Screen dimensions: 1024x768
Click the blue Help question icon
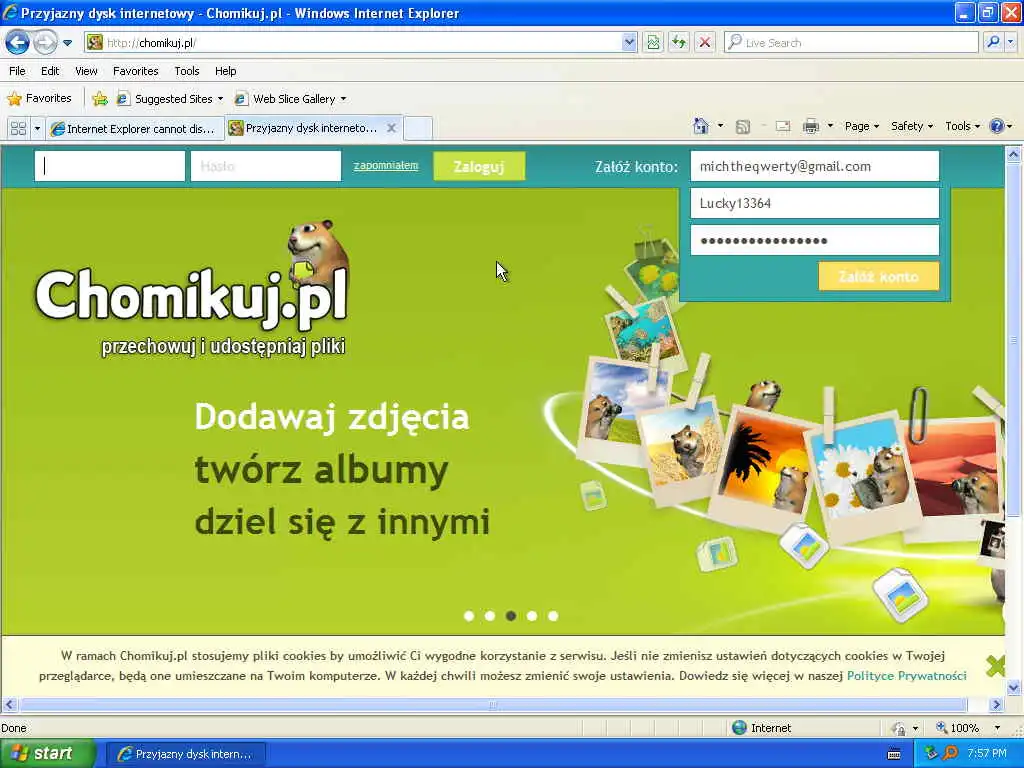coord(997,126)
